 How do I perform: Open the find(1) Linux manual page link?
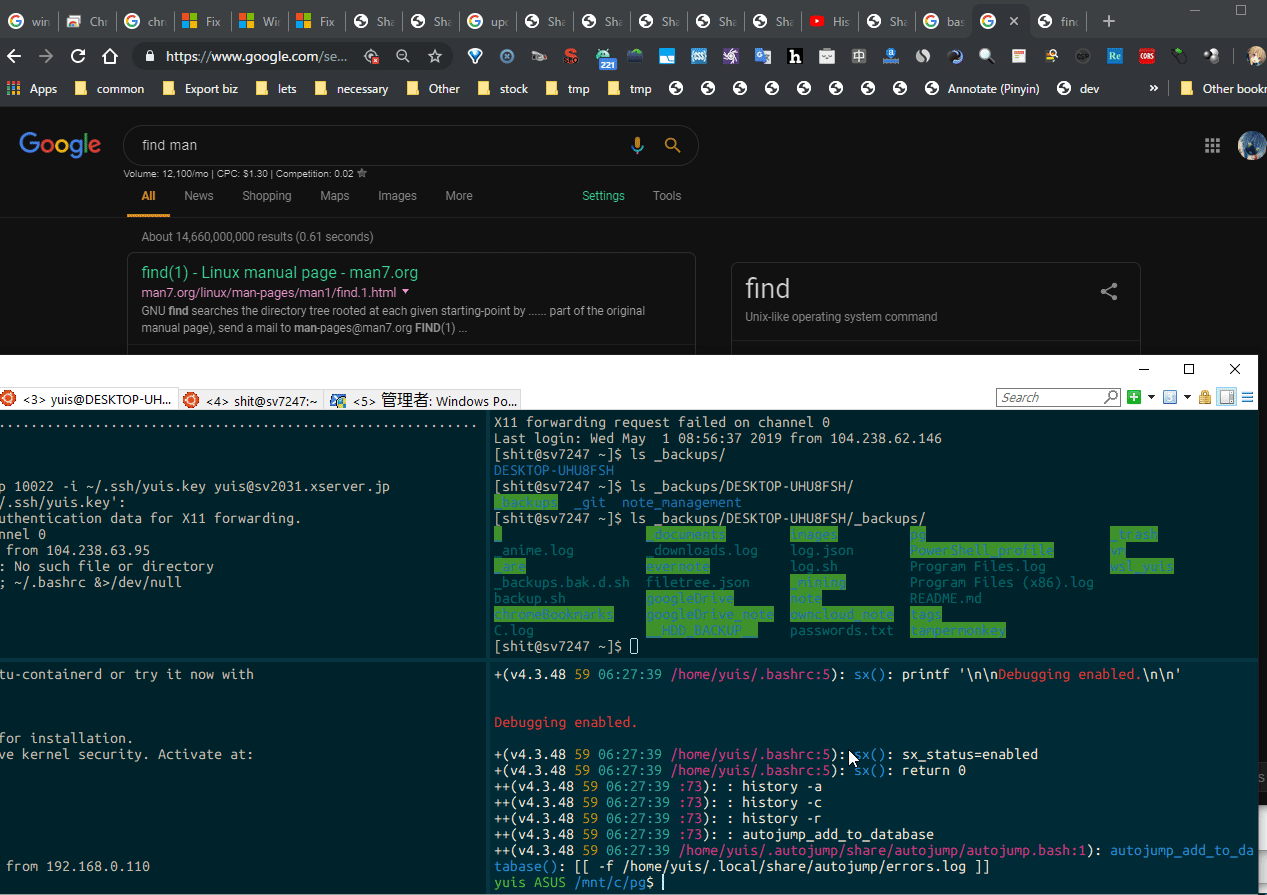(x=279, y=272)
